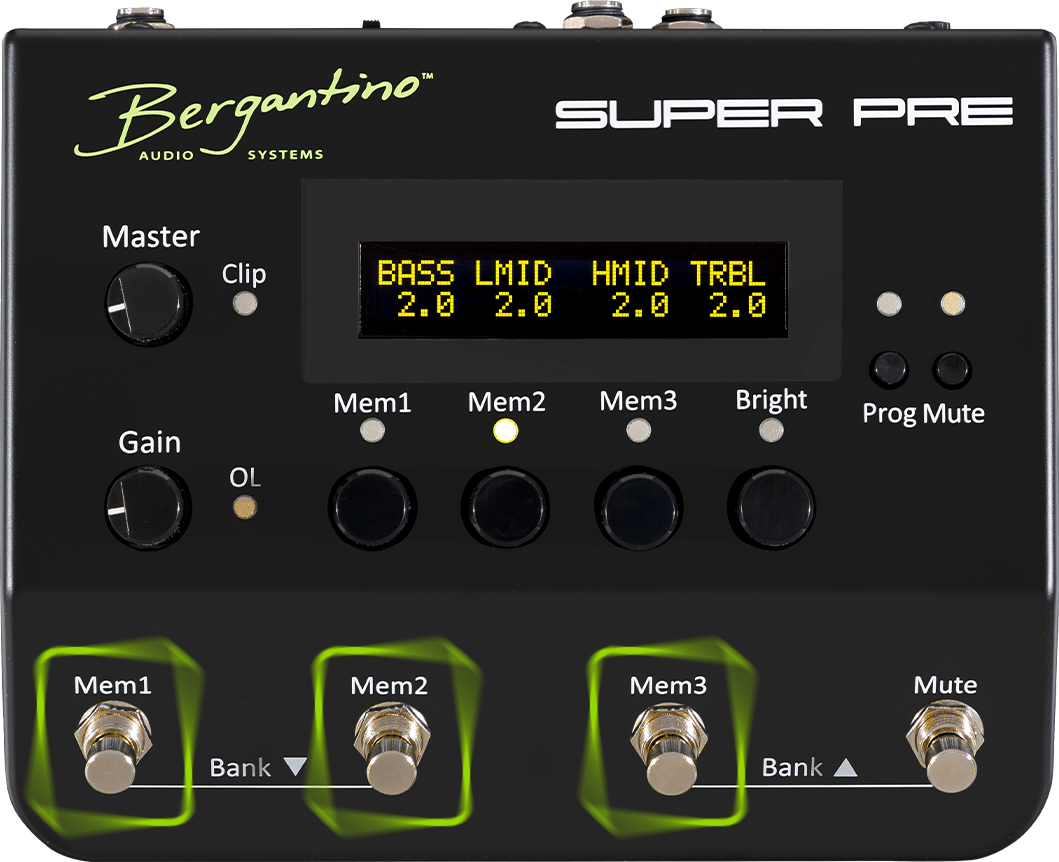Toggle the round Bright button

770,507
